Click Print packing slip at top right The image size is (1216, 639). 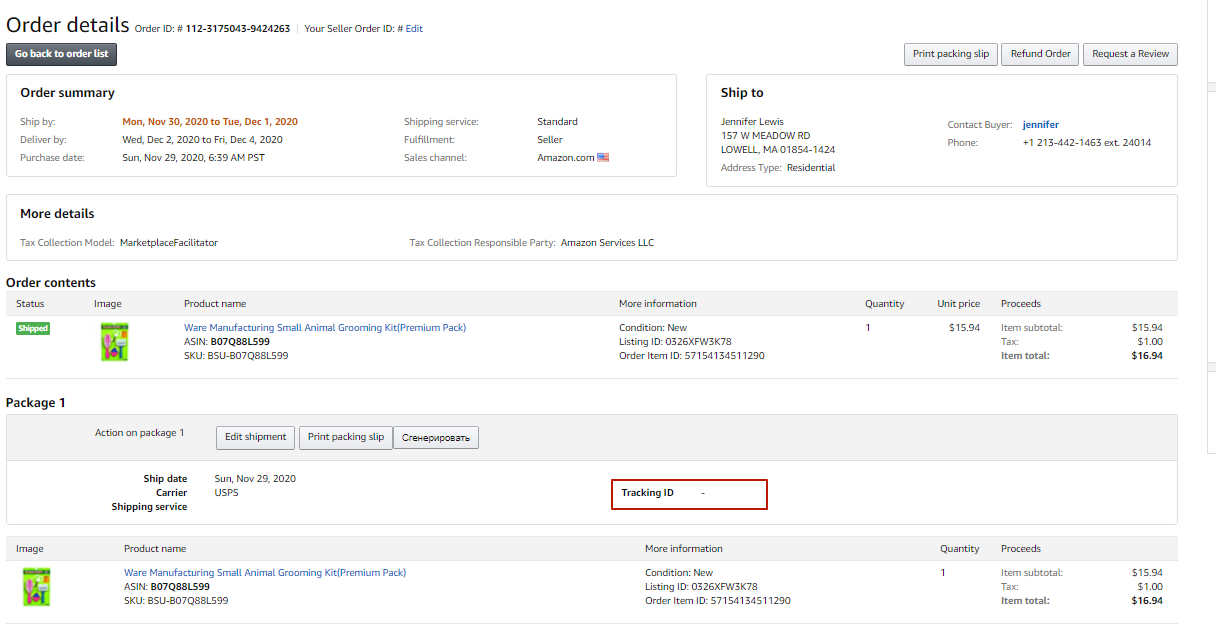point(950,54)
